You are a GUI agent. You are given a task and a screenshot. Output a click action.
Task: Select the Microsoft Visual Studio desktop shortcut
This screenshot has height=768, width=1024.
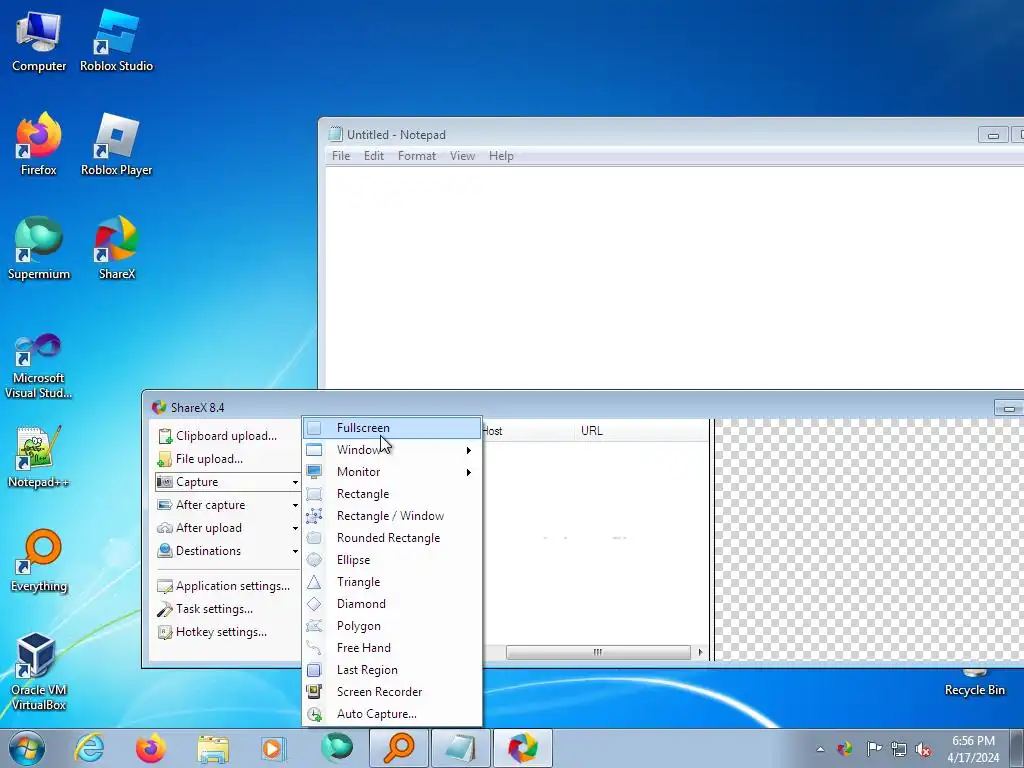(39, 366)
